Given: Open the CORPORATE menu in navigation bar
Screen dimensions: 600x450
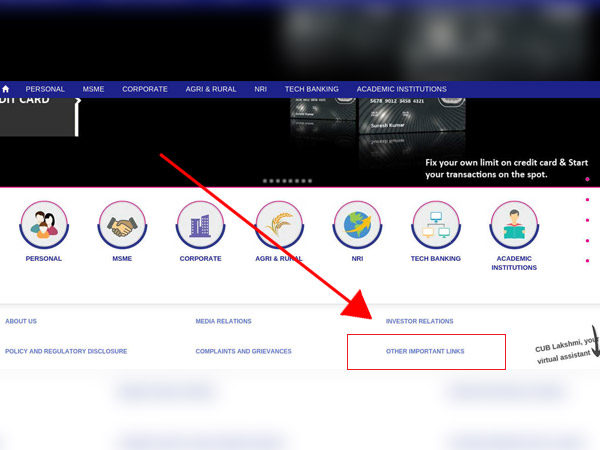Looking at the screenshot, I should [145, 89].
